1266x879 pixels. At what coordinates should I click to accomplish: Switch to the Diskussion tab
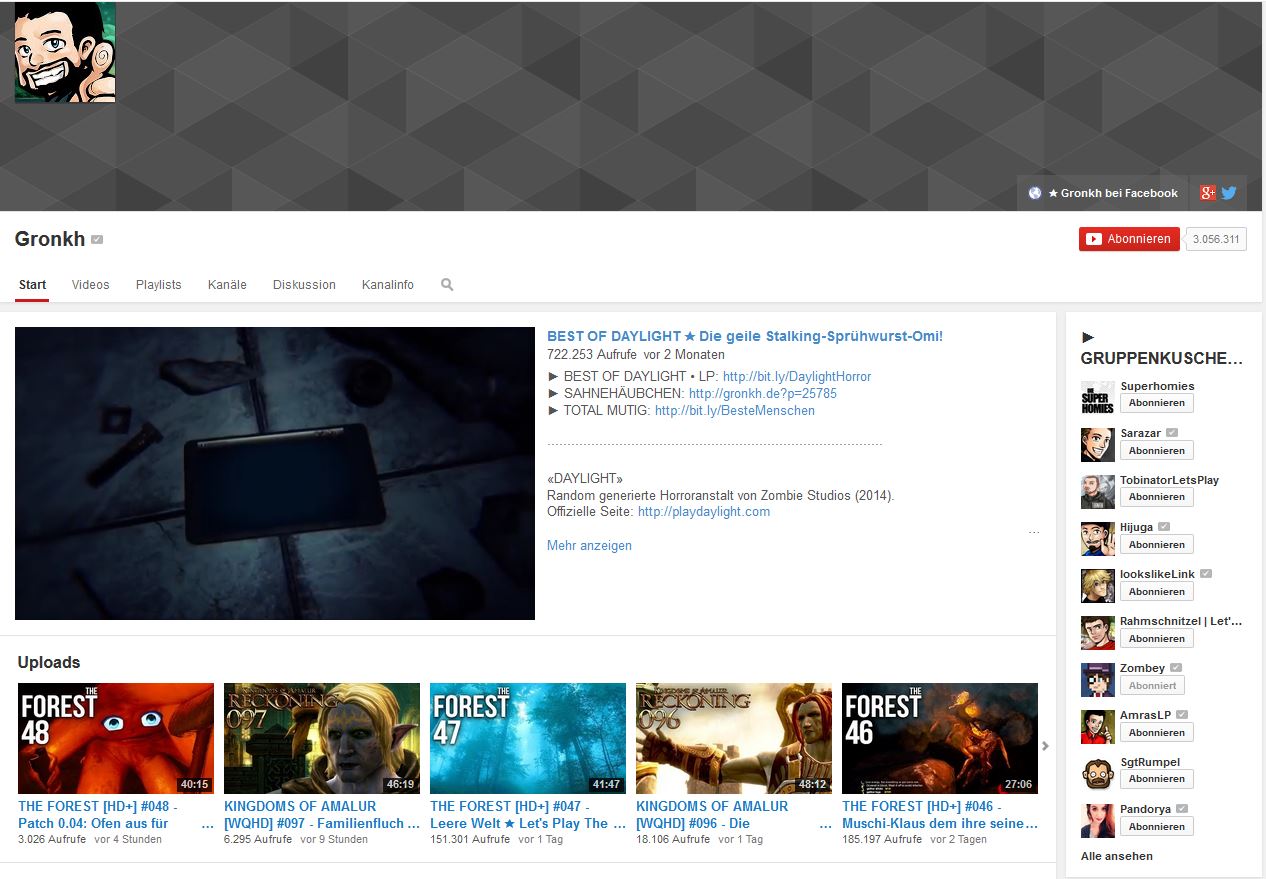click(304, 285)
